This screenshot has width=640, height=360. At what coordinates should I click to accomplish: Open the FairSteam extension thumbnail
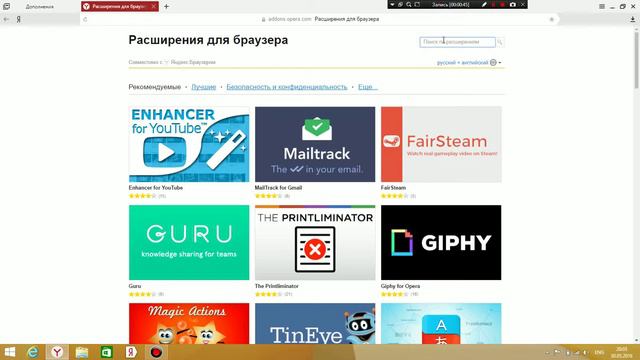441,144
